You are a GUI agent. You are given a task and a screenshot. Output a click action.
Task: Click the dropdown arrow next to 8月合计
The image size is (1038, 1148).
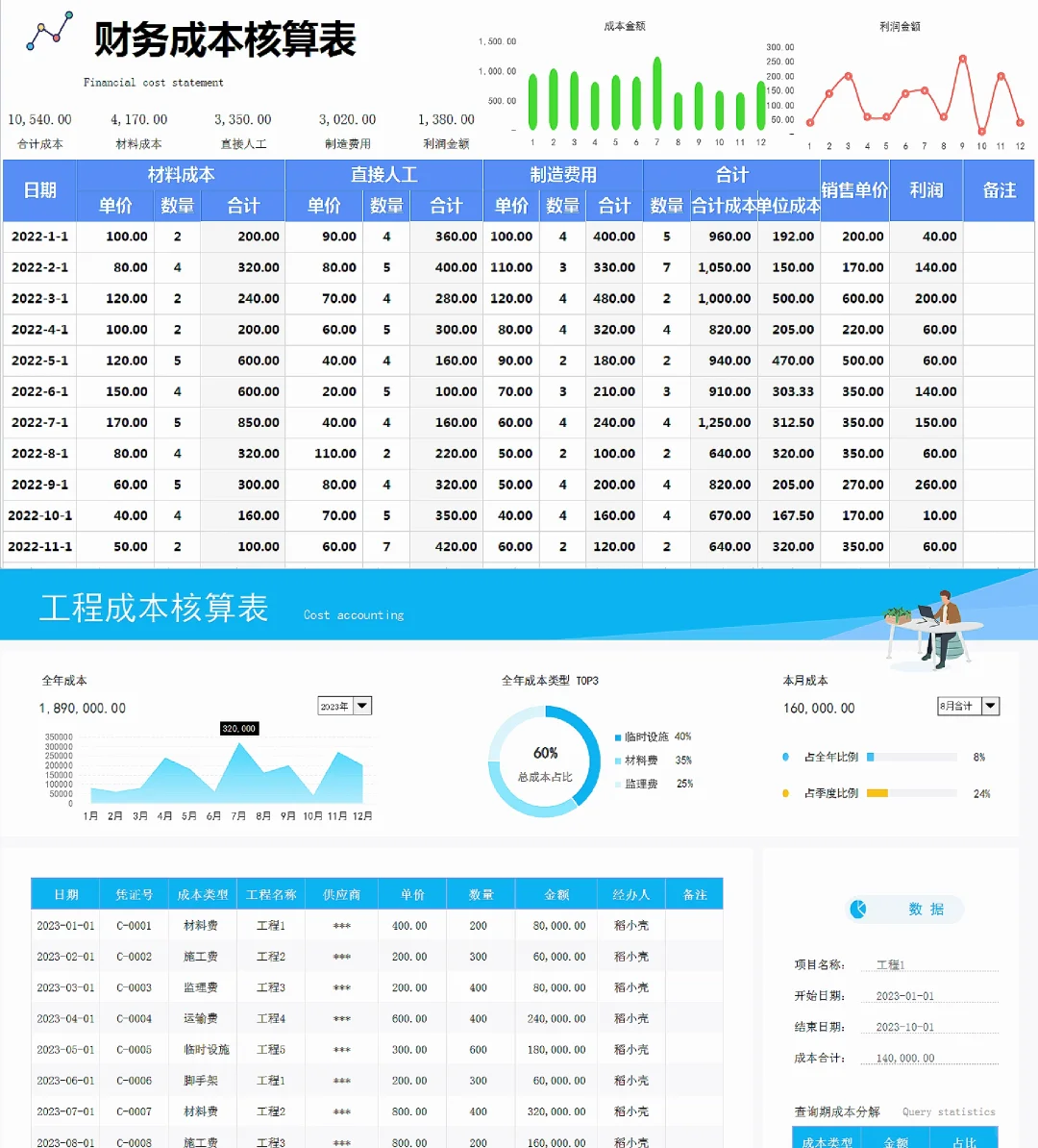991,705
